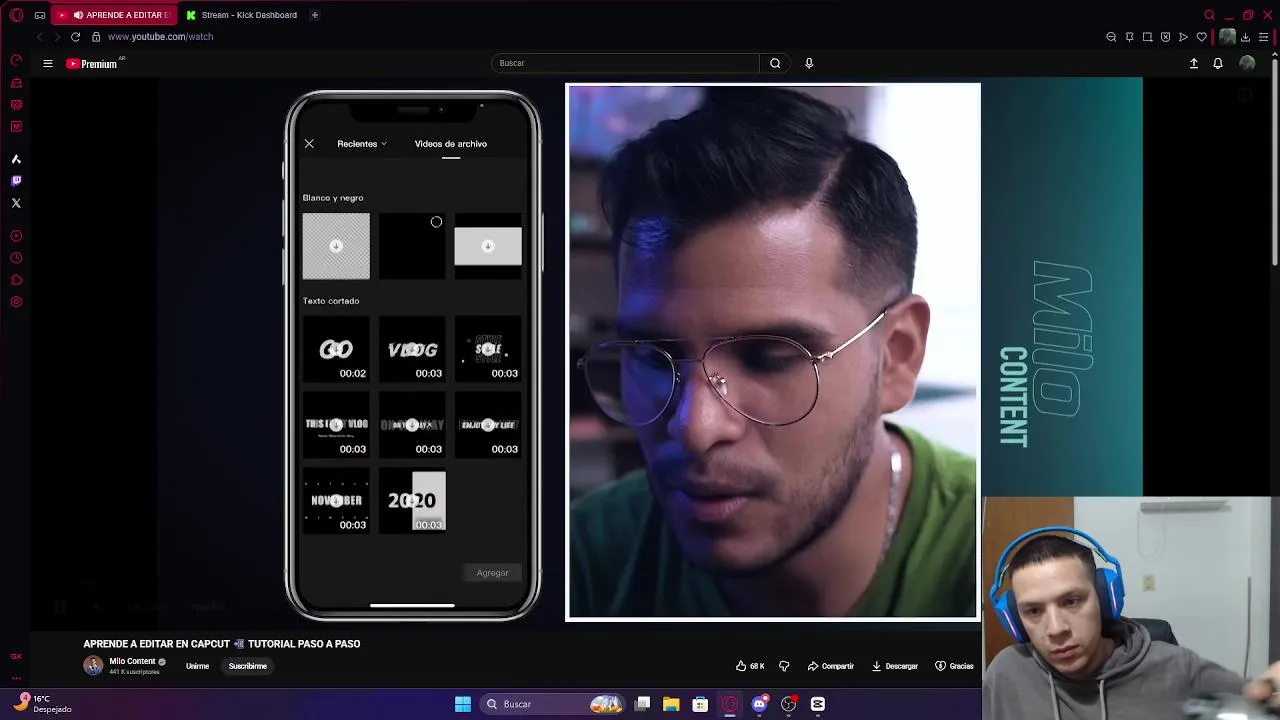Click the zoom-out magnifier in address bar
Screen dimensions: 1280x720
pyautogui.click(x=1111, y=37)
